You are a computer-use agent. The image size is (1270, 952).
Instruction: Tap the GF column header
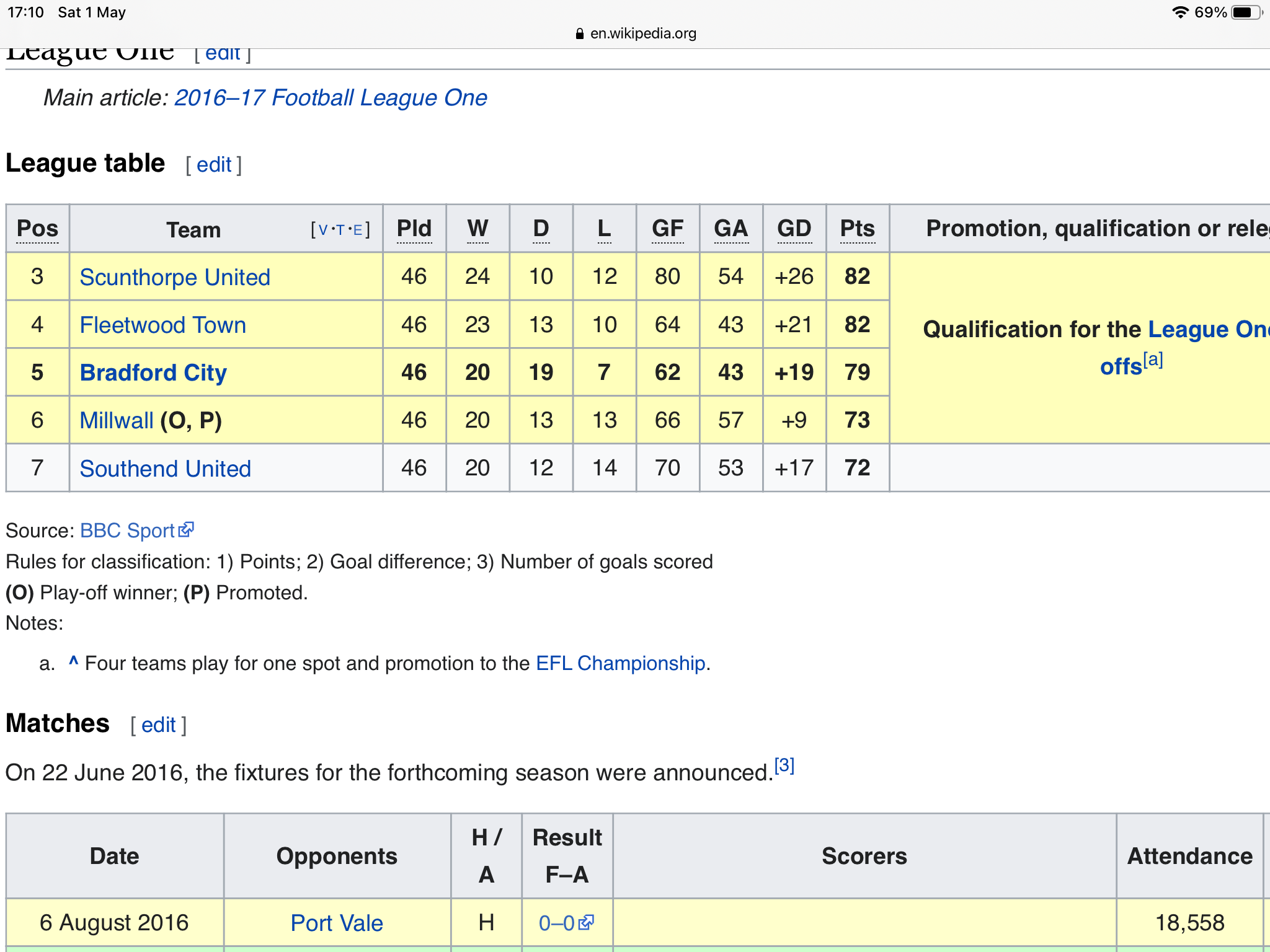668,229
